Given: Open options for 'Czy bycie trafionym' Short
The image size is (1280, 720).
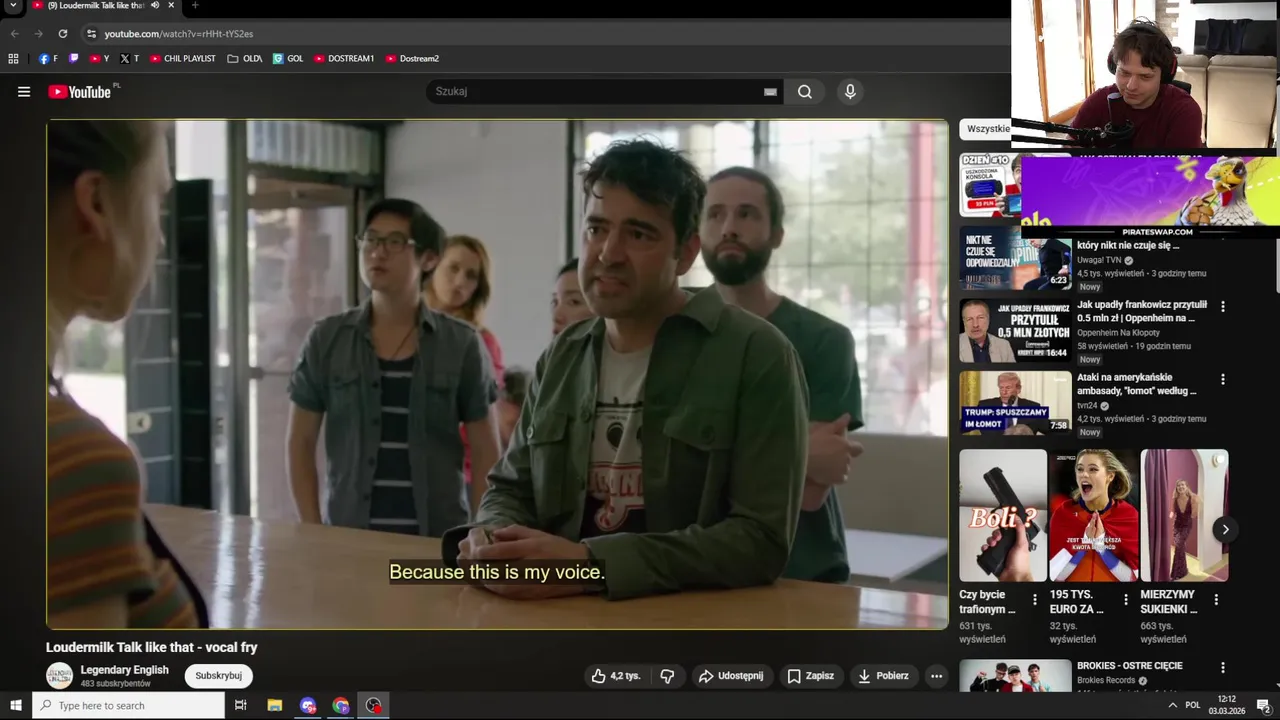Looking at the screenshot, I should pyautogui.click(x=1035, y=600).
